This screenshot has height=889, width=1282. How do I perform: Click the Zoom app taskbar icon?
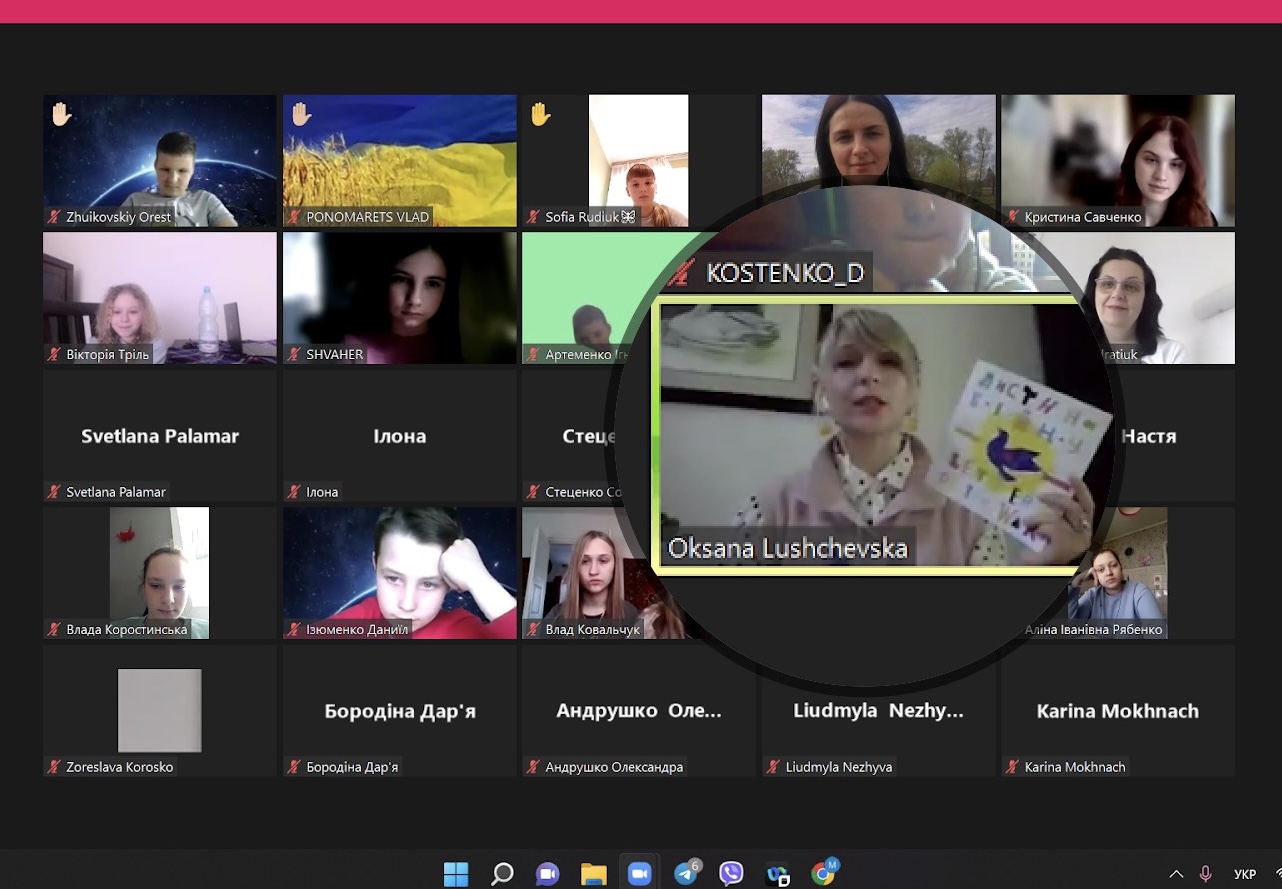click(x=640, y=873)
